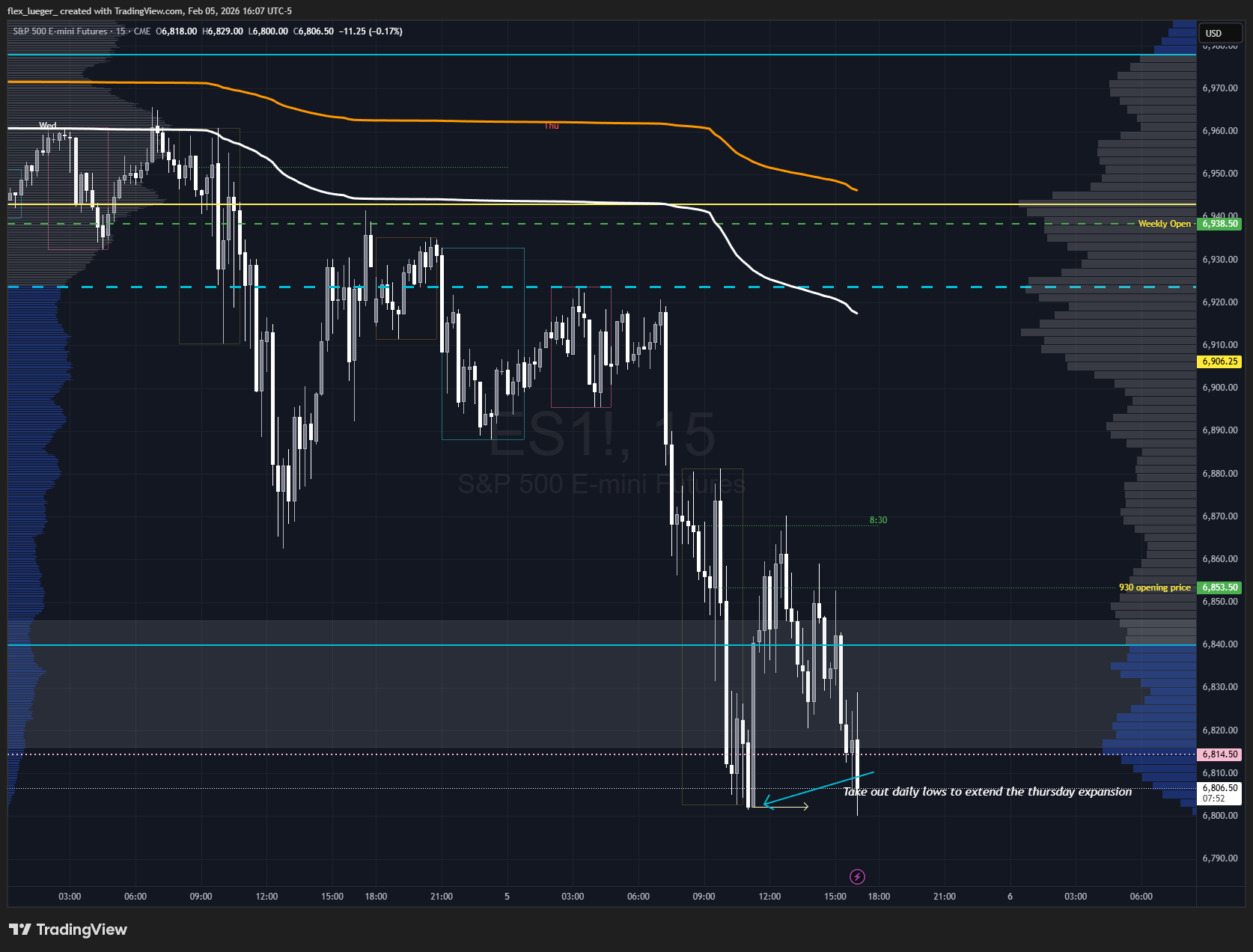Screen dimensions: 1253x952
Task: Click the red Thu session marker
Action: tap(552, 126)
